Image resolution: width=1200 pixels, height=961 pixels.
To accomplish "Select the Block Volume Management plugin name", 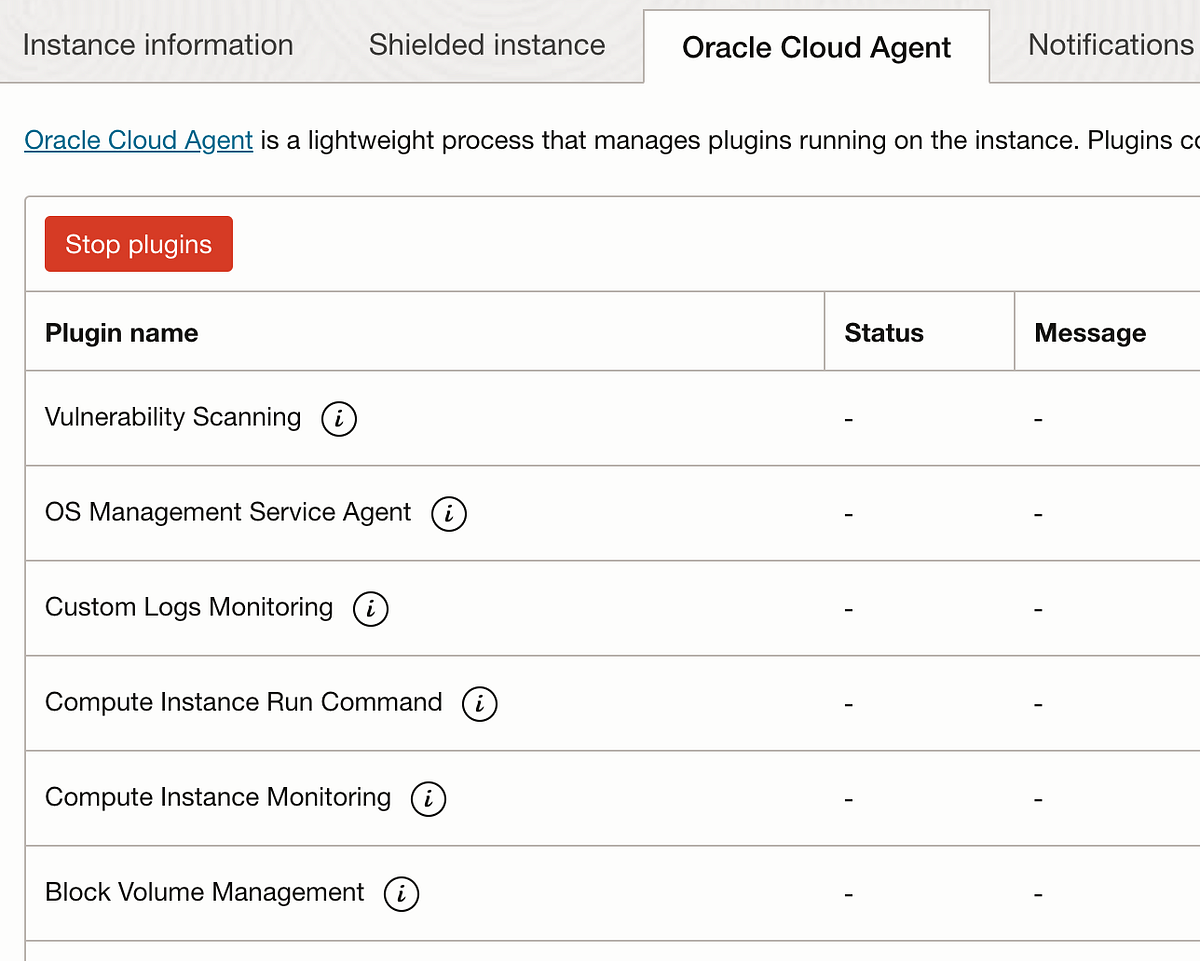I will [x=205, y=892].
